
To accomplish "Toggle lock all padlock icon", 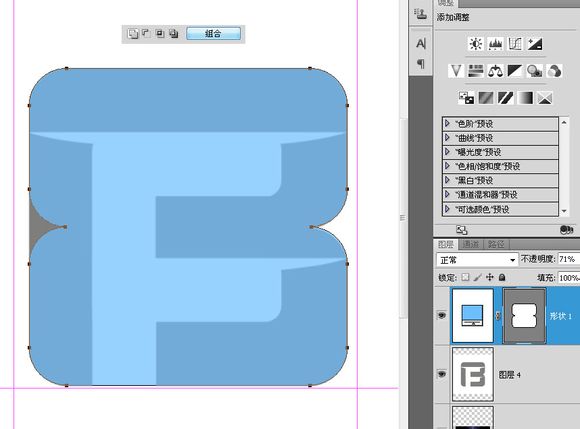I will click(502, 277).
